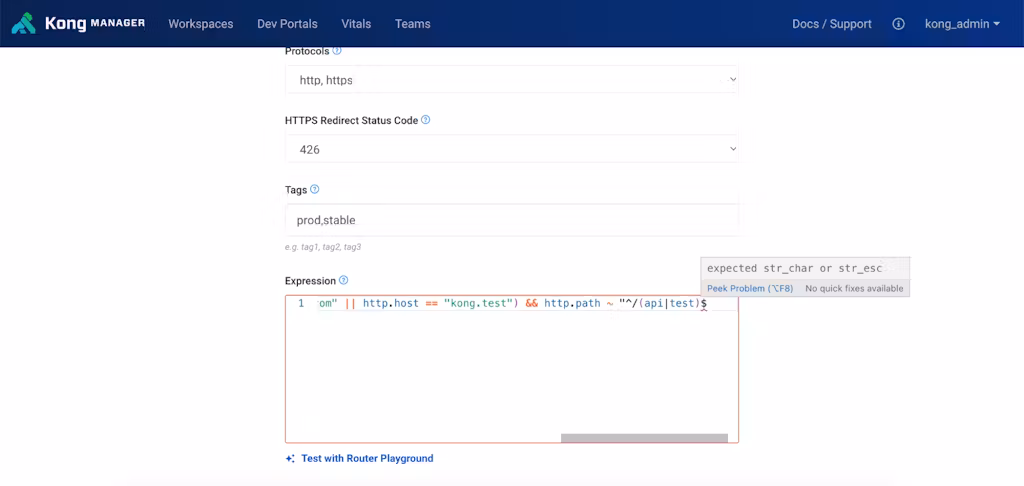Open the Teams page
1024x486 pixels.
[413, 24]
